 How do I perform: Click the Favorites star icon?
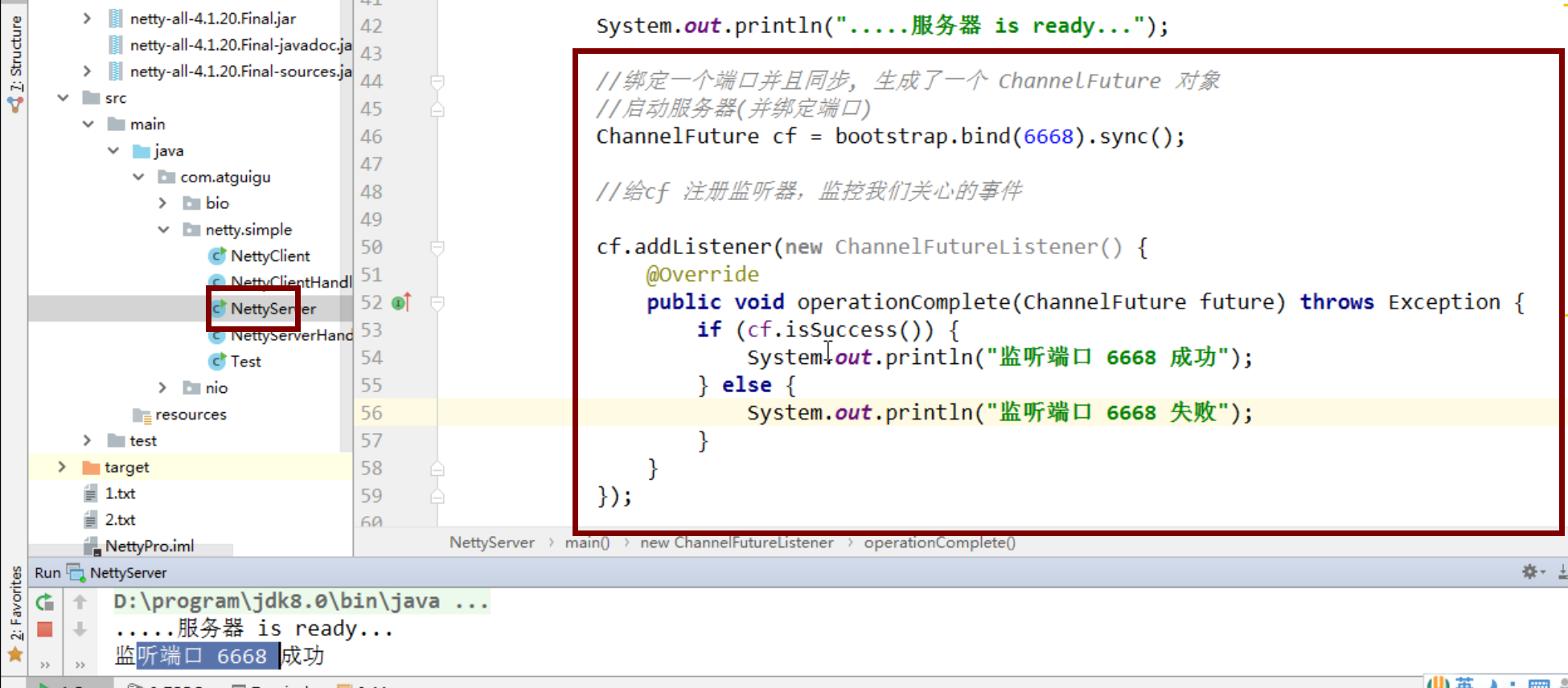coord(15,654)
